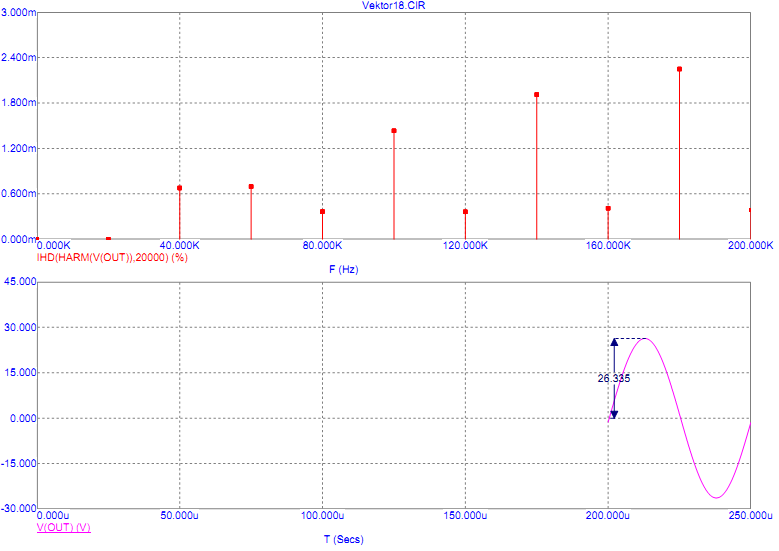Click the 45.000 voltage axis value
779x551 pixels.
coord(20,282)
